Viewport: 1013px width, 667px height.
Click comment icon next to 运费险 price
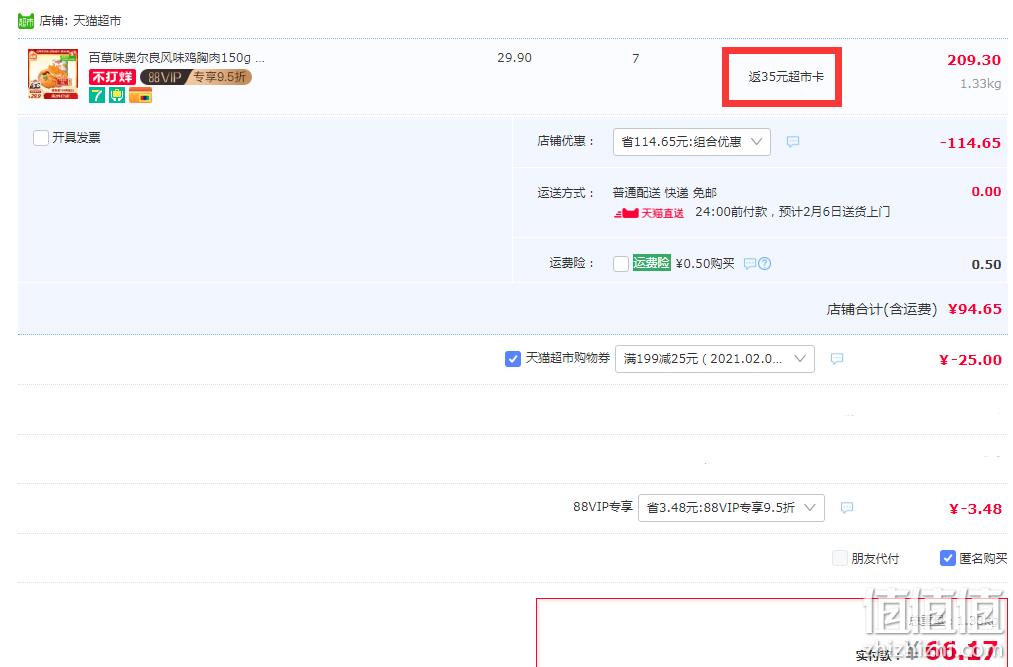point(749,264)
